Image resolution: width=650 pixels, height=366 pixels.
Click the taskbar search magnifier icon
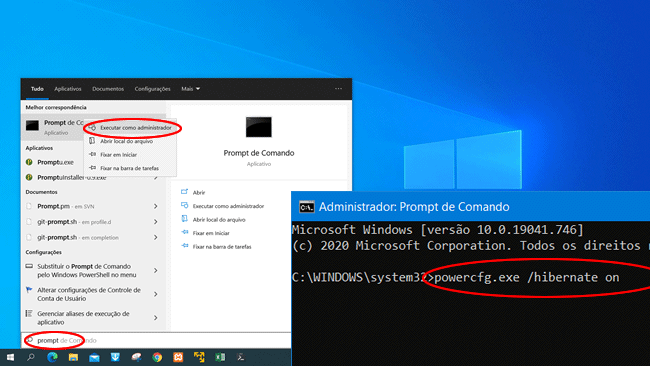coord(31,357)
